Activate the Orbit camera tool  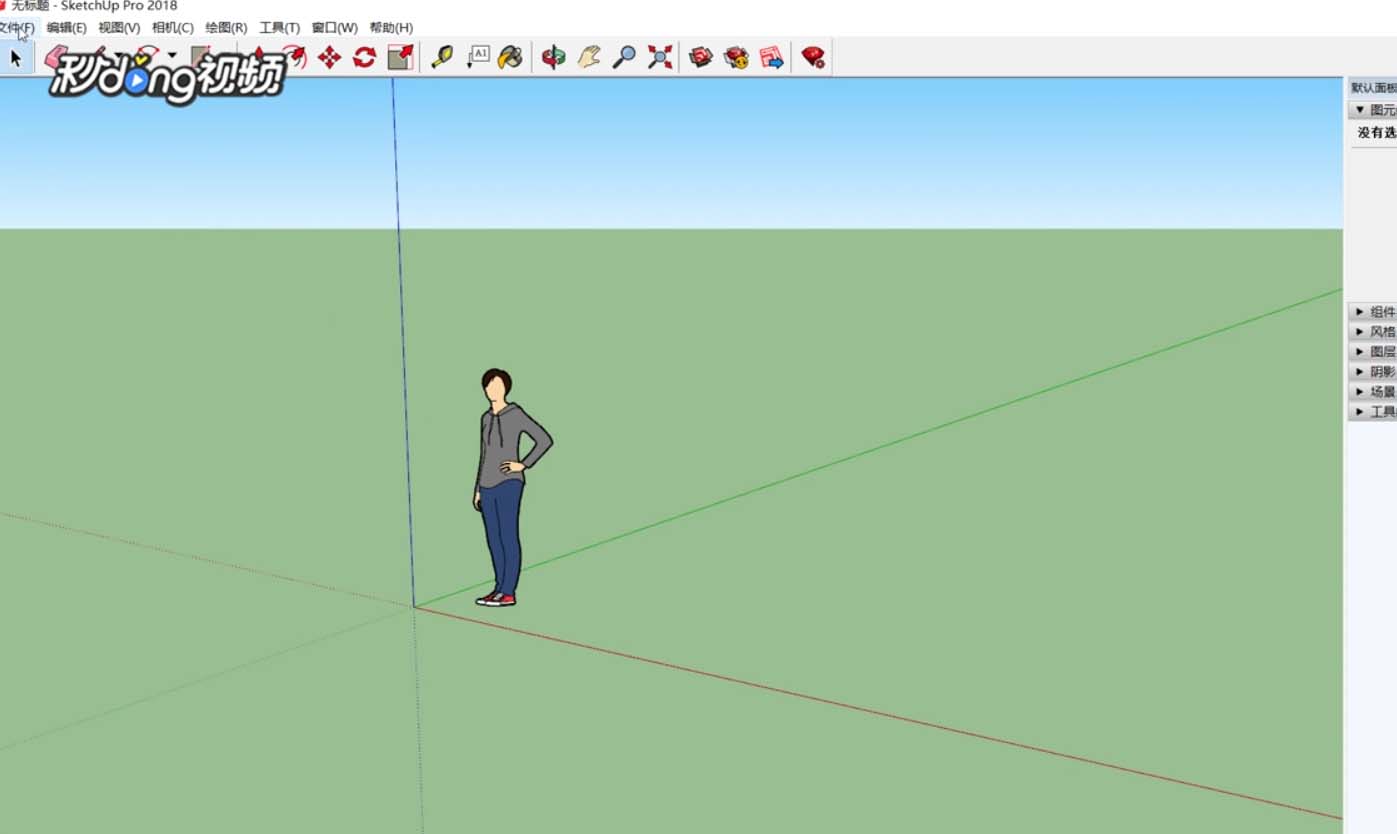(x=553, y=57)
